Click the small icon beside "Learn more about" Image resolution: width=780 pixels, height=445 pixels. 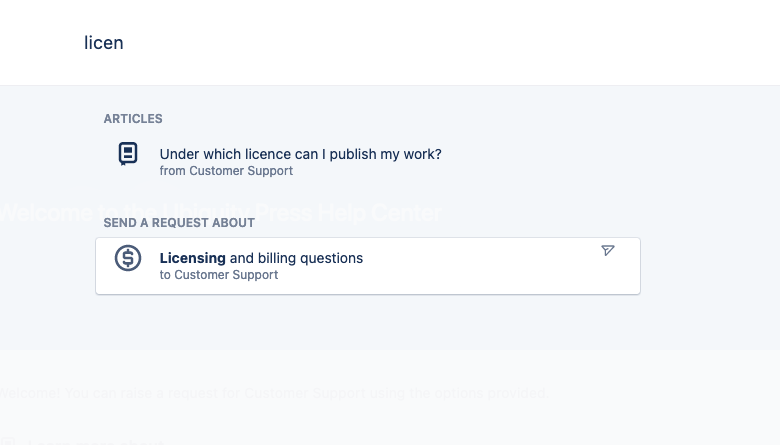click(7, 442)
